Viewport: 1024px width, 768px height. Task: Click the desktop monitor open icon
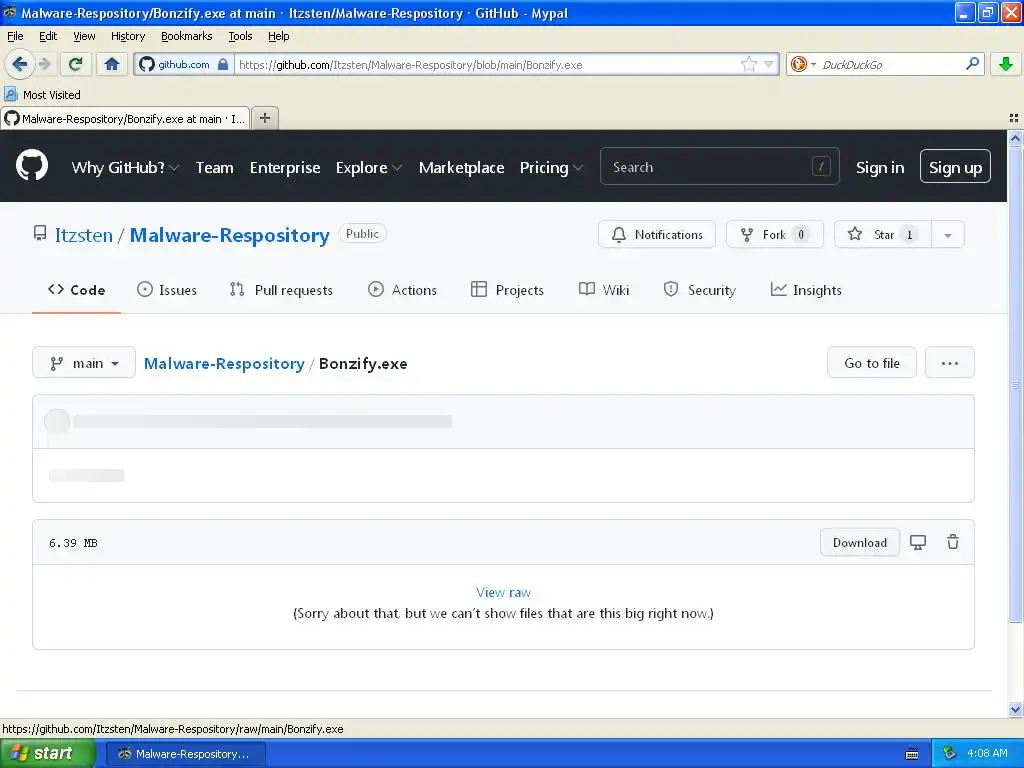918,543
